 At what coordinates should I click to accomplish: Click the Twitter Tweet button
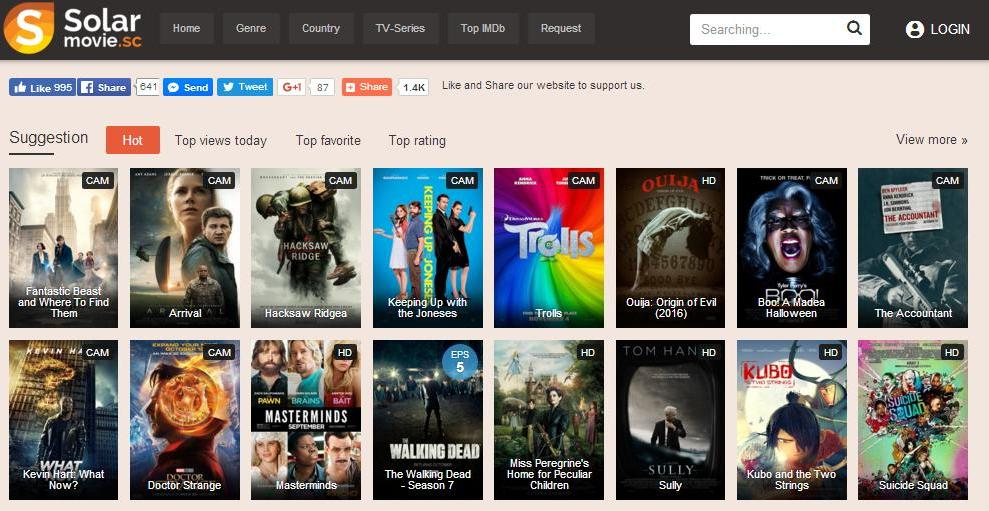(x=245, y=87)
